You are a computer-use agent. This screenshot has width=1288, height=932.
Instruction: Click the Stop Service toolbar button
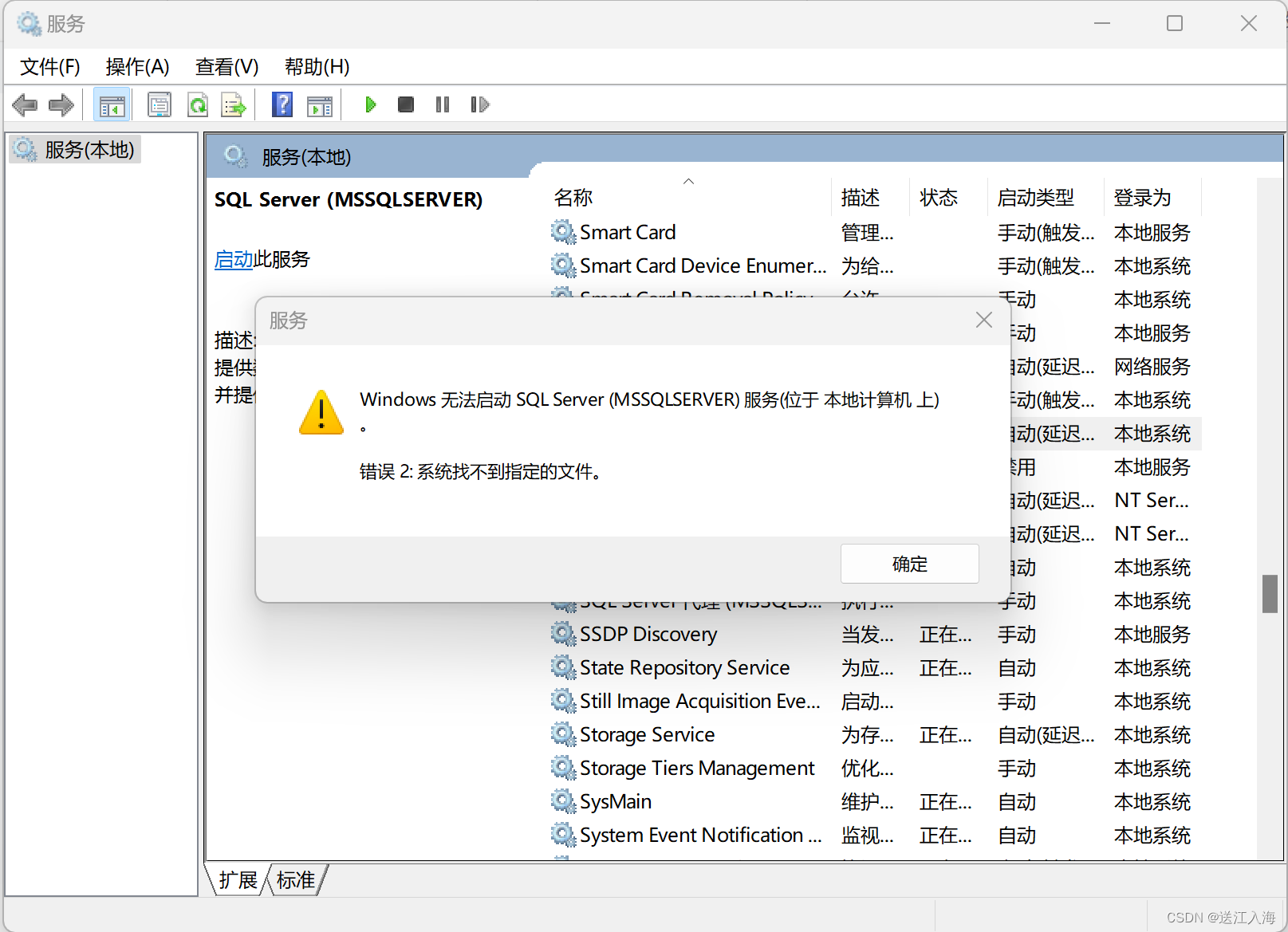pyautogui.click(x=406, y=104)
